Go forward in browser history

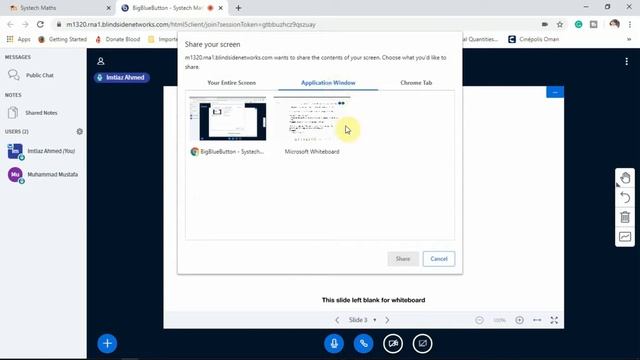[x=25, y=24]
